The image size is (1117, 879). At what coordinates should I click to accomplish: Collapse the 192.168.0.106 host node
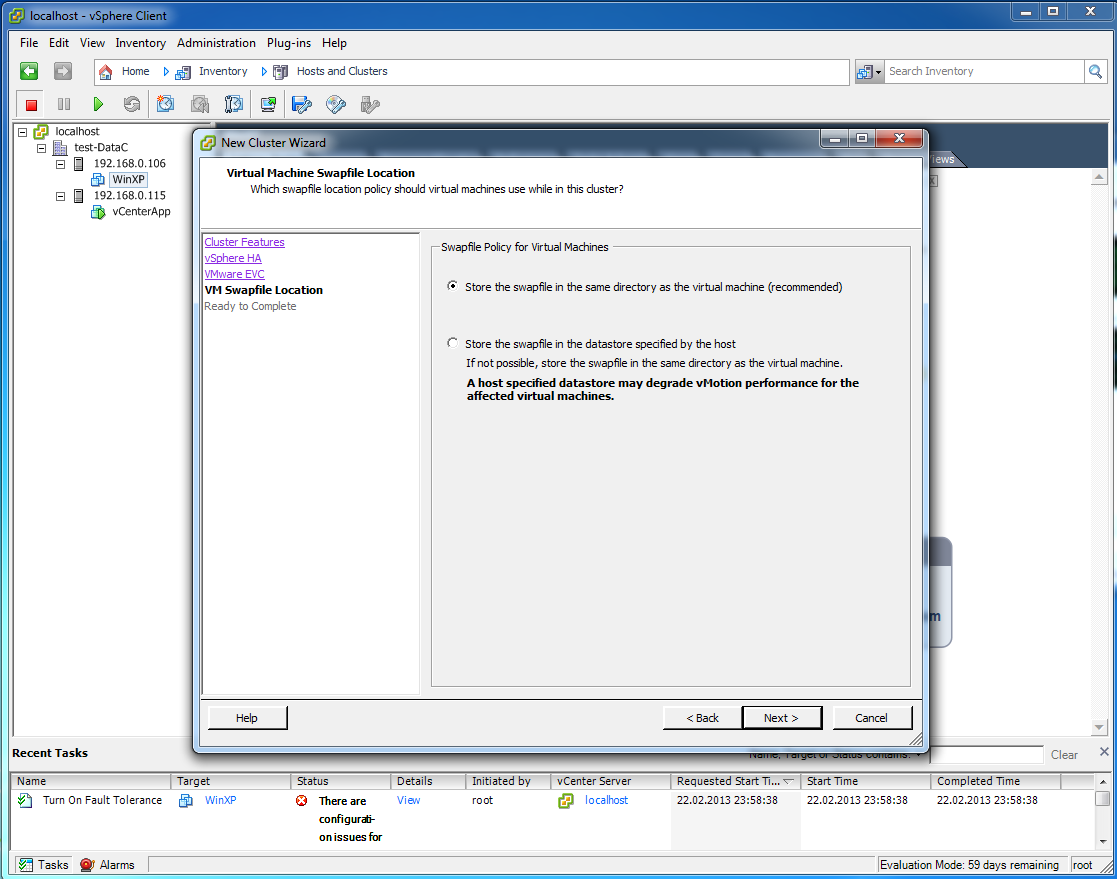point(61,165)
